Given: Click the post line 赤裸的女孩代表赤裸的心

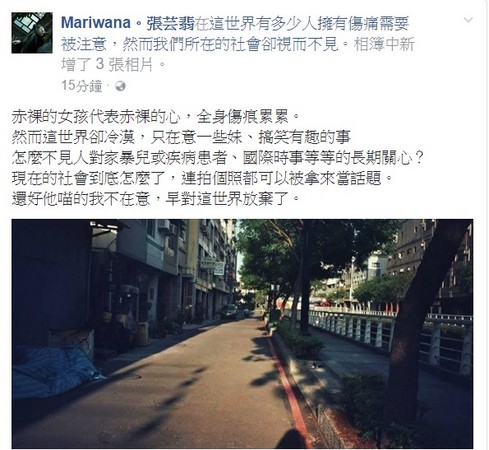Looking at the screenshot, I should (x=156, y=117).
